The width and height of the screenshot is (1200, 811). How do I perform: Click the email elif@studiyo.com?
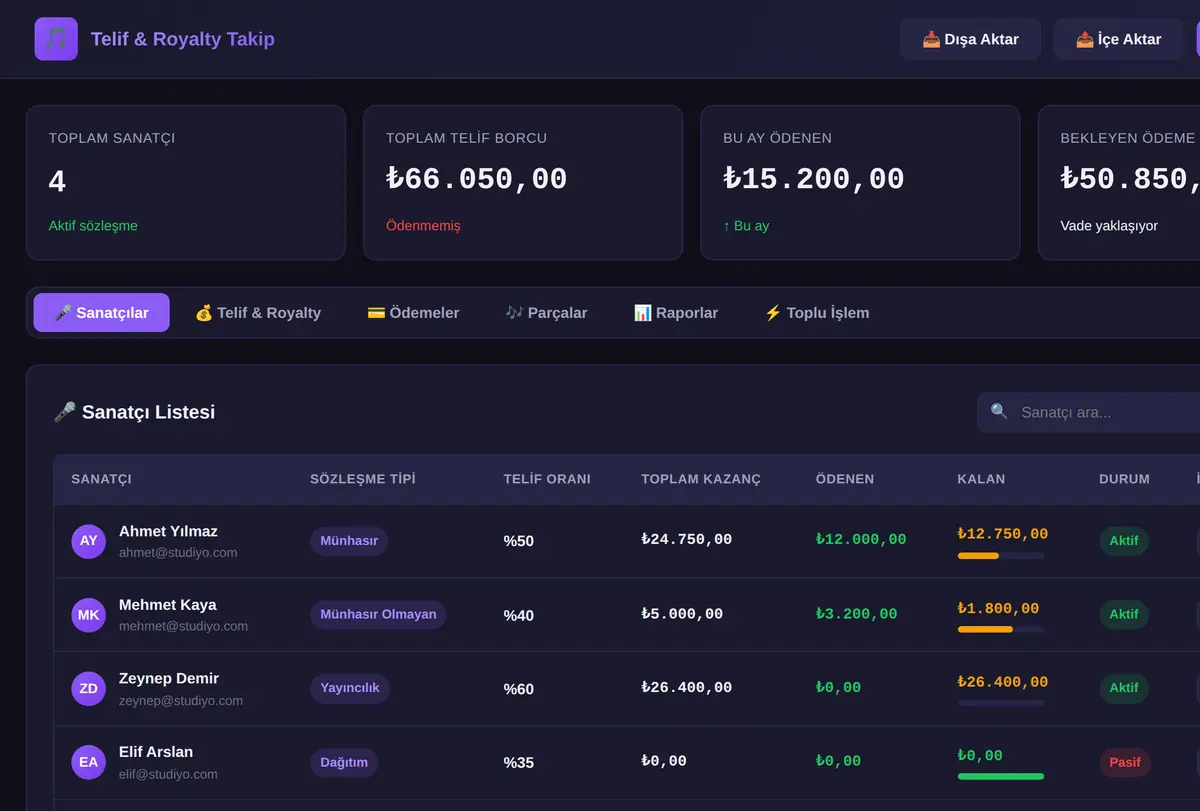point(168,773)
